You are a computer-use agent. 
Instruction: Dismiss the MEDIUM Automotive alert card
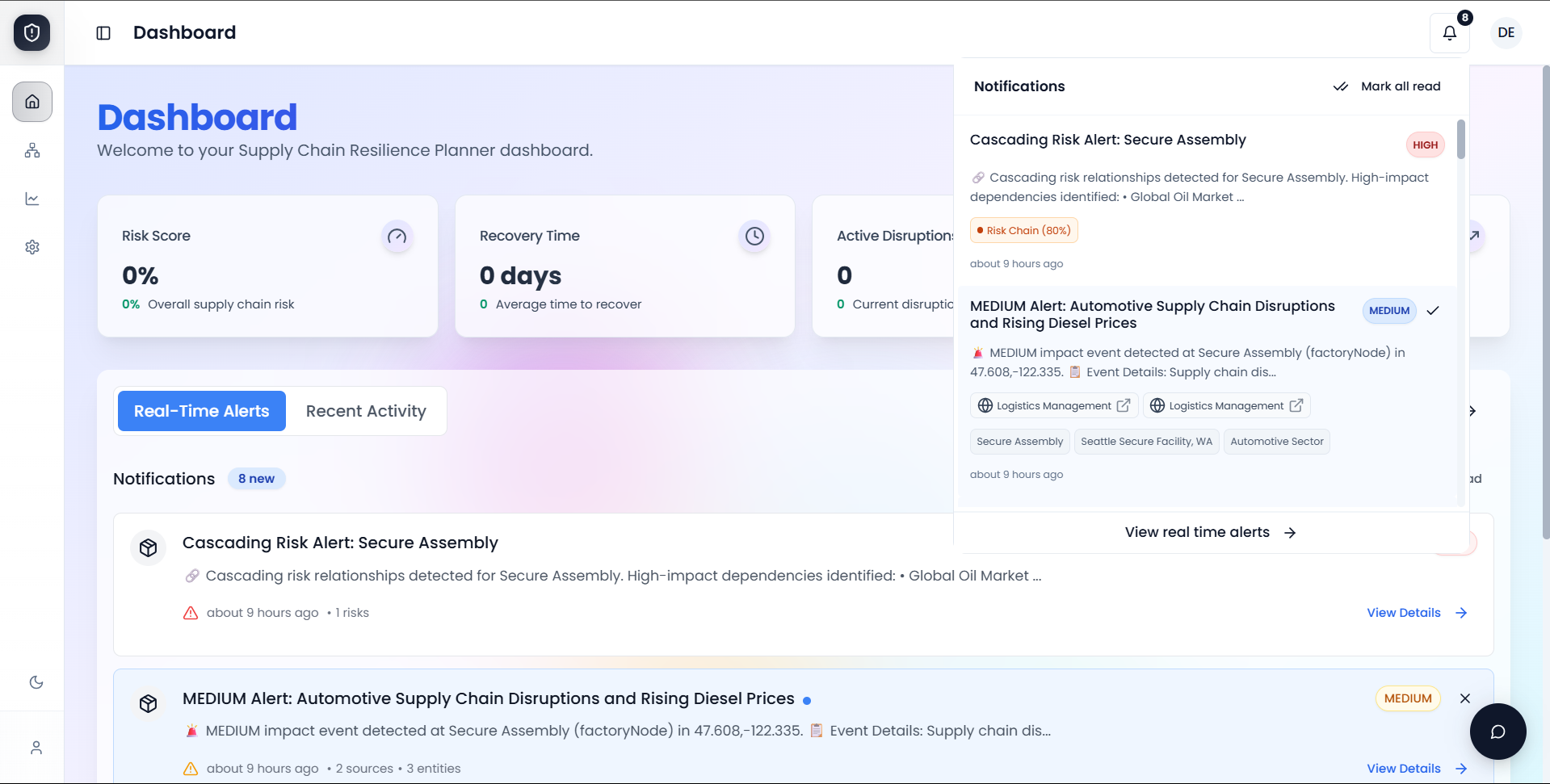tap(1464, 698)
